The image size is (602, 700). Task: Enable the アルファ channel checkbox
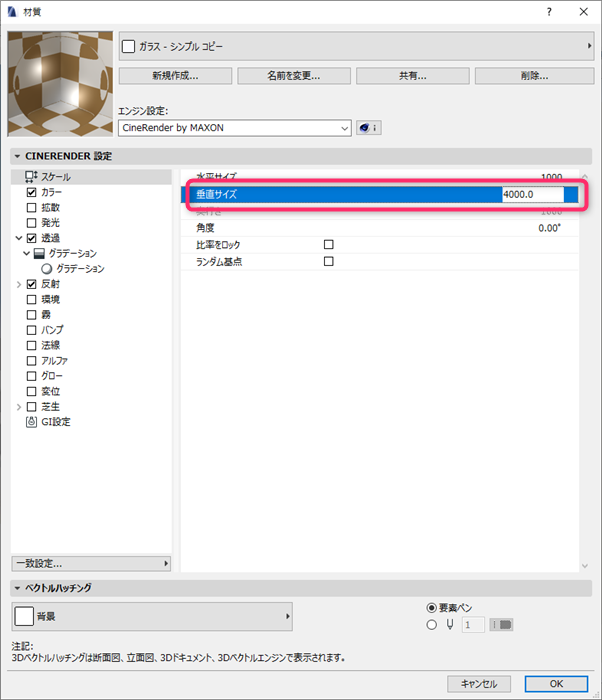tap(31, 361)
